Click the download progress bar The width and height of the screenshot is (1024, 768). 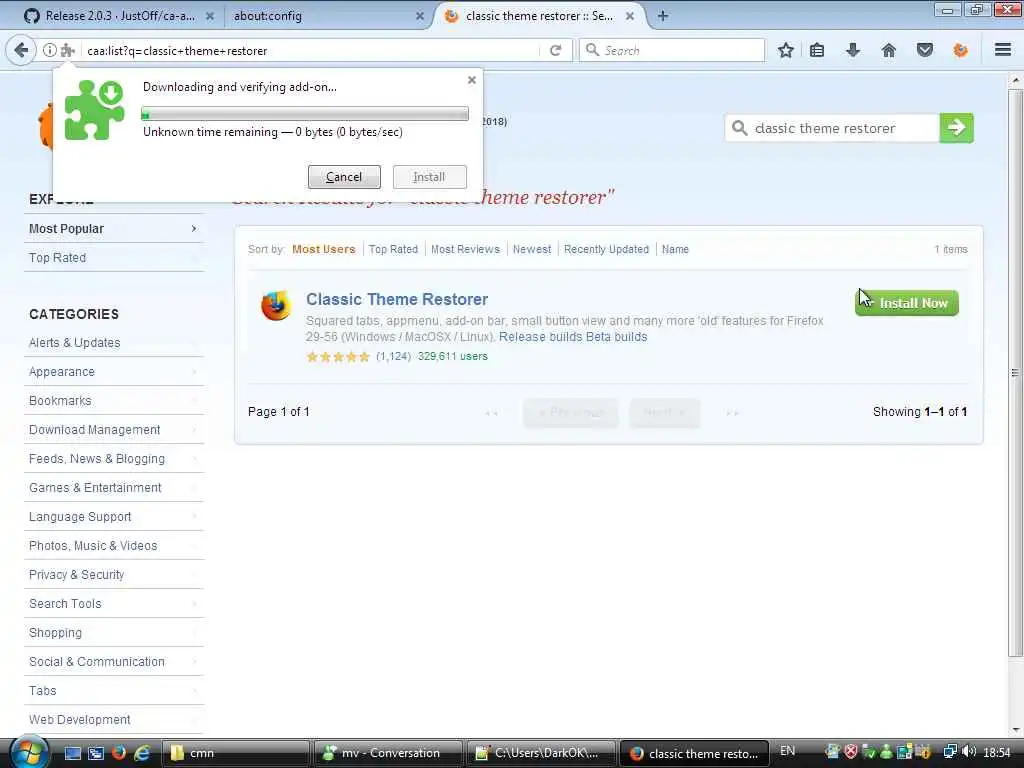point(305,114)
